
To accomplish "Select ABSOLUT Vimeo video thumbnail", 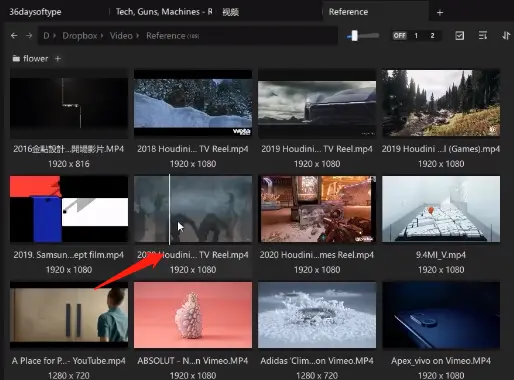I will tap(193, 315).
